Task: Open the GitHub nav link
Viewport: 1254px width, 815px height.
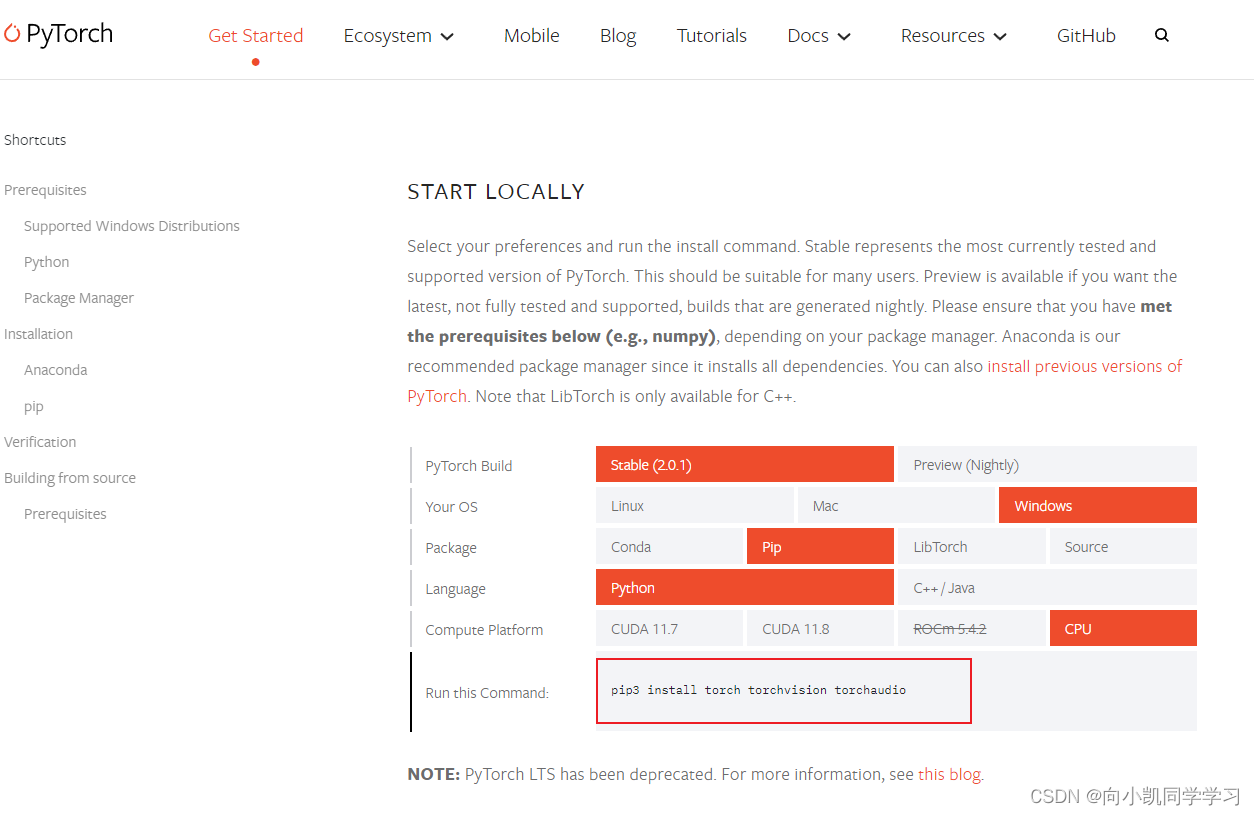Action: tap(1086, 35)
